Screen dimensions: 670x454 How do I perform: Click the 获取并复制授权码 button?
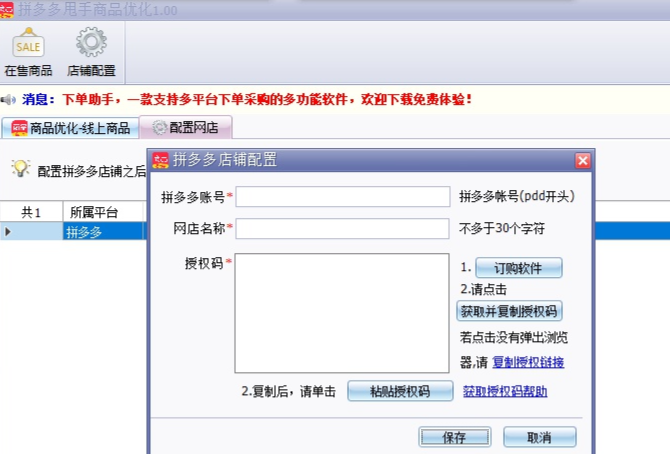click(x=509, y=311)
